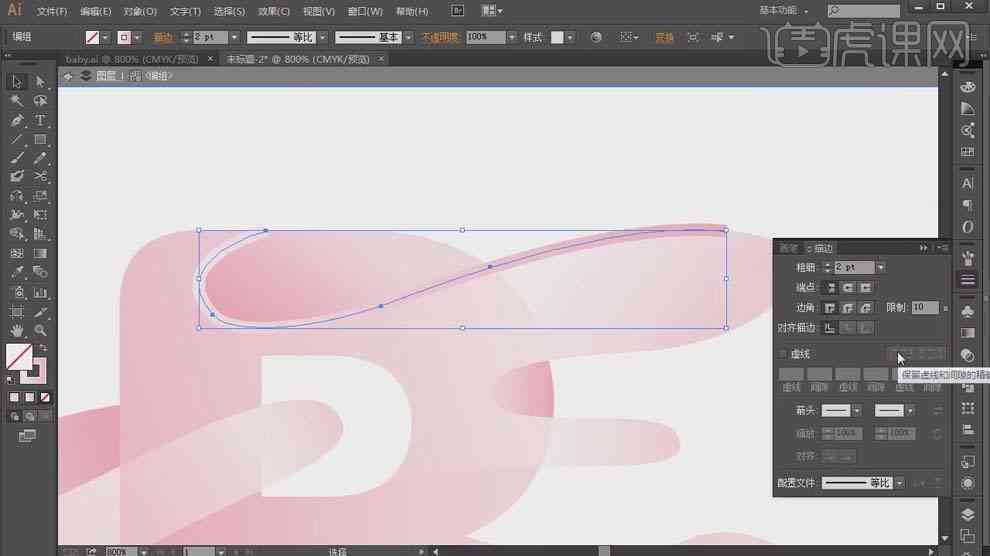The height and width of the screenshot is (556, 990).
Task: Open the 编辑(E) menu
Action: pyautogui.click(x=95, y=11)
